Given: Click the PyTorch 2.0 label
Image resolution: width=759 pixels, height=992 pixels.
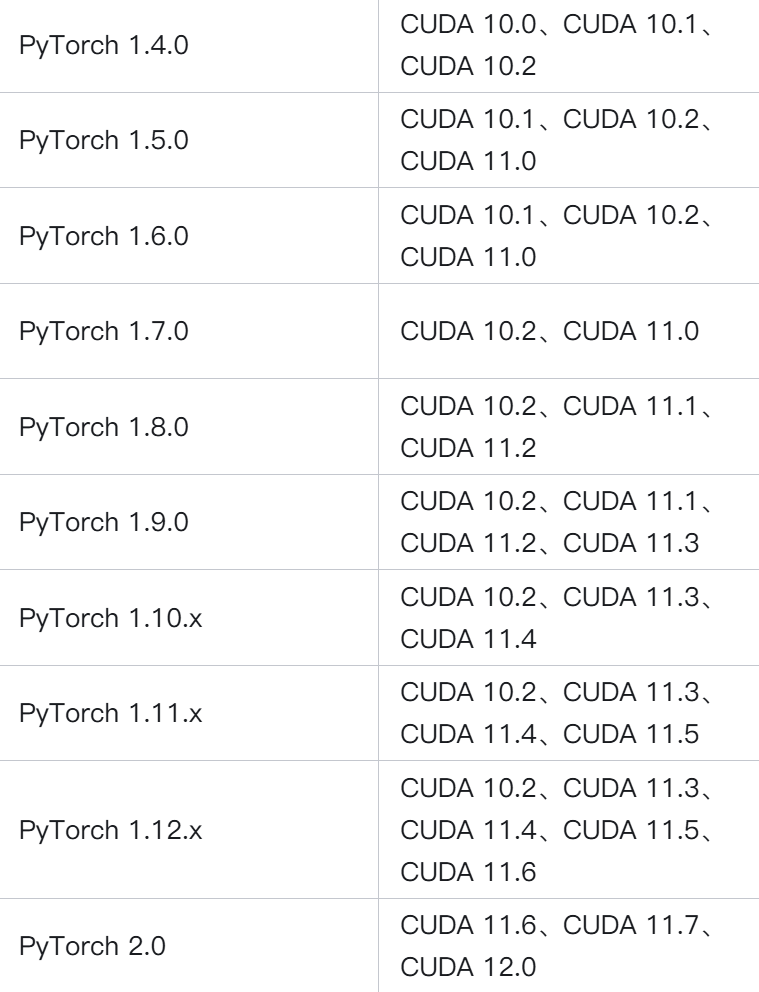Looking at the screenshot, I should pos(92,947).
